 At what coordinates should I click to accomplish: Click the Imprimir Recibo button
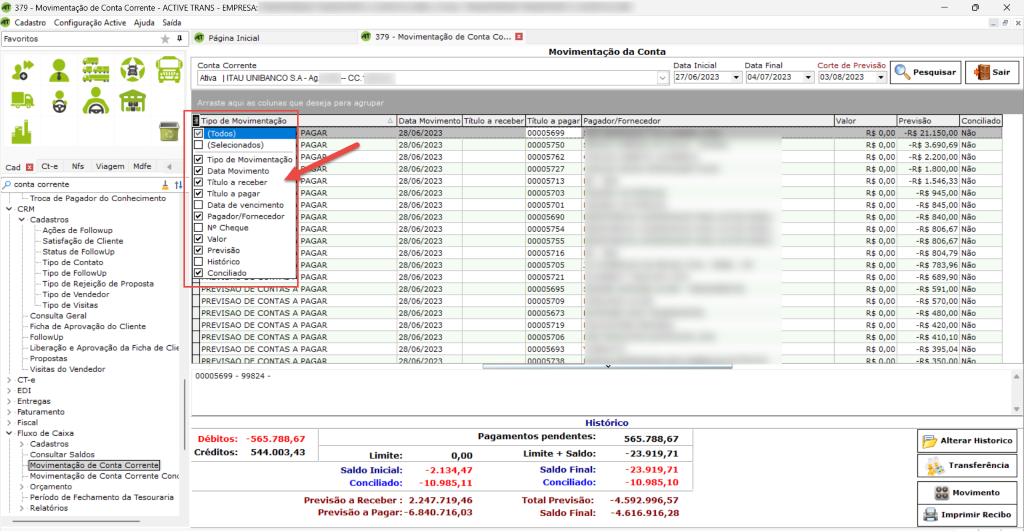click(967, 515)
